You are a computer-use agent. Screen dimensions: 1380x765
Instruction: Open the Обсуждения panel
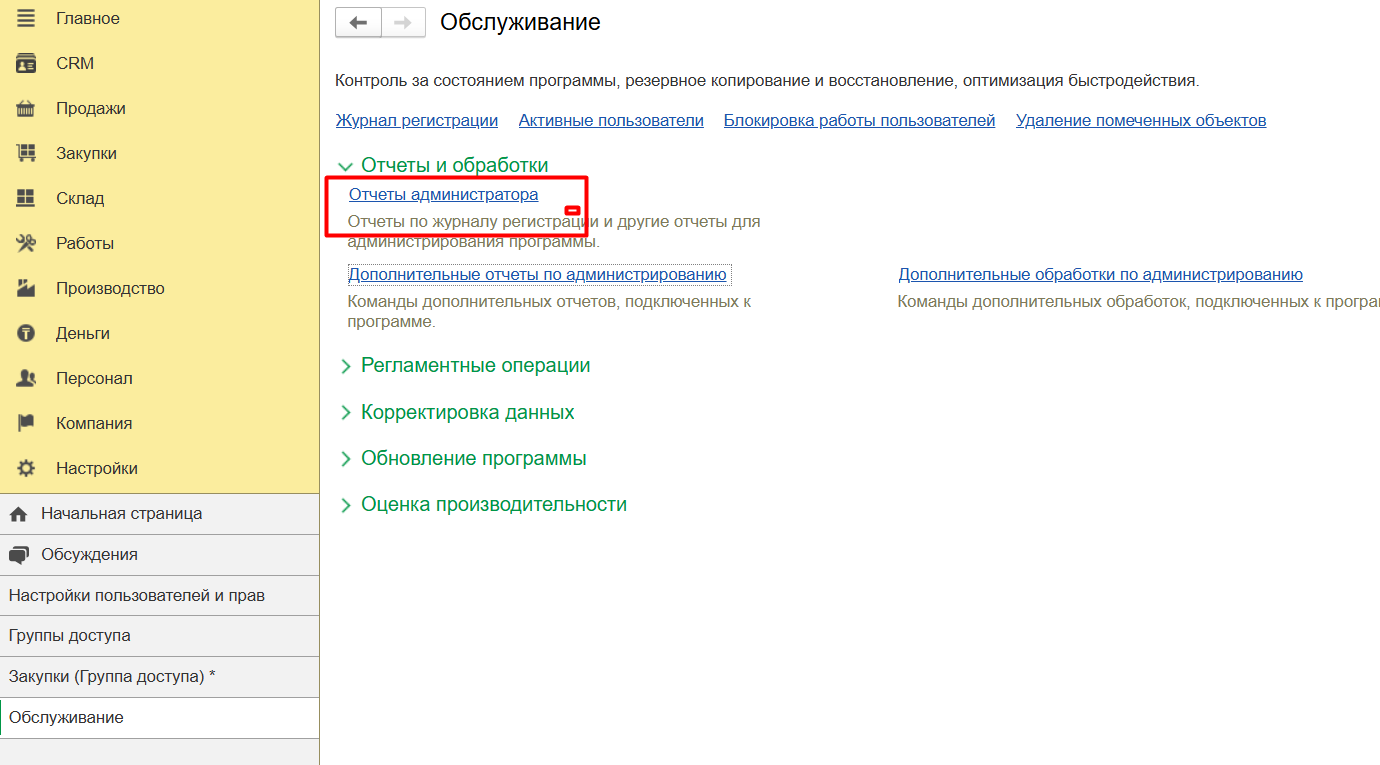[89, 555]
